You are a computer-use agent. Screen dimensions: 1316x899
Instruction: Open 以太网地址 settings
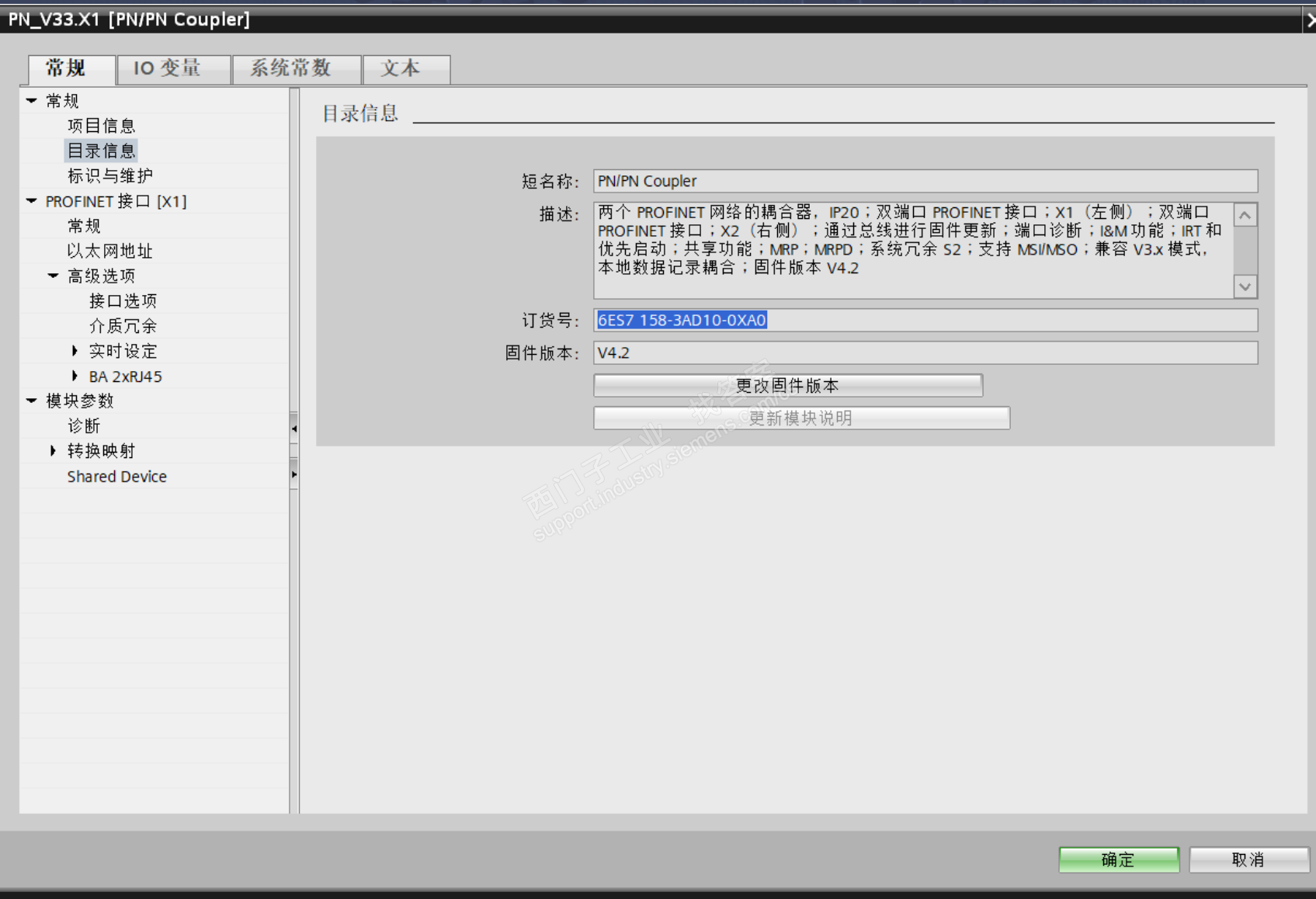coord(109,251)
